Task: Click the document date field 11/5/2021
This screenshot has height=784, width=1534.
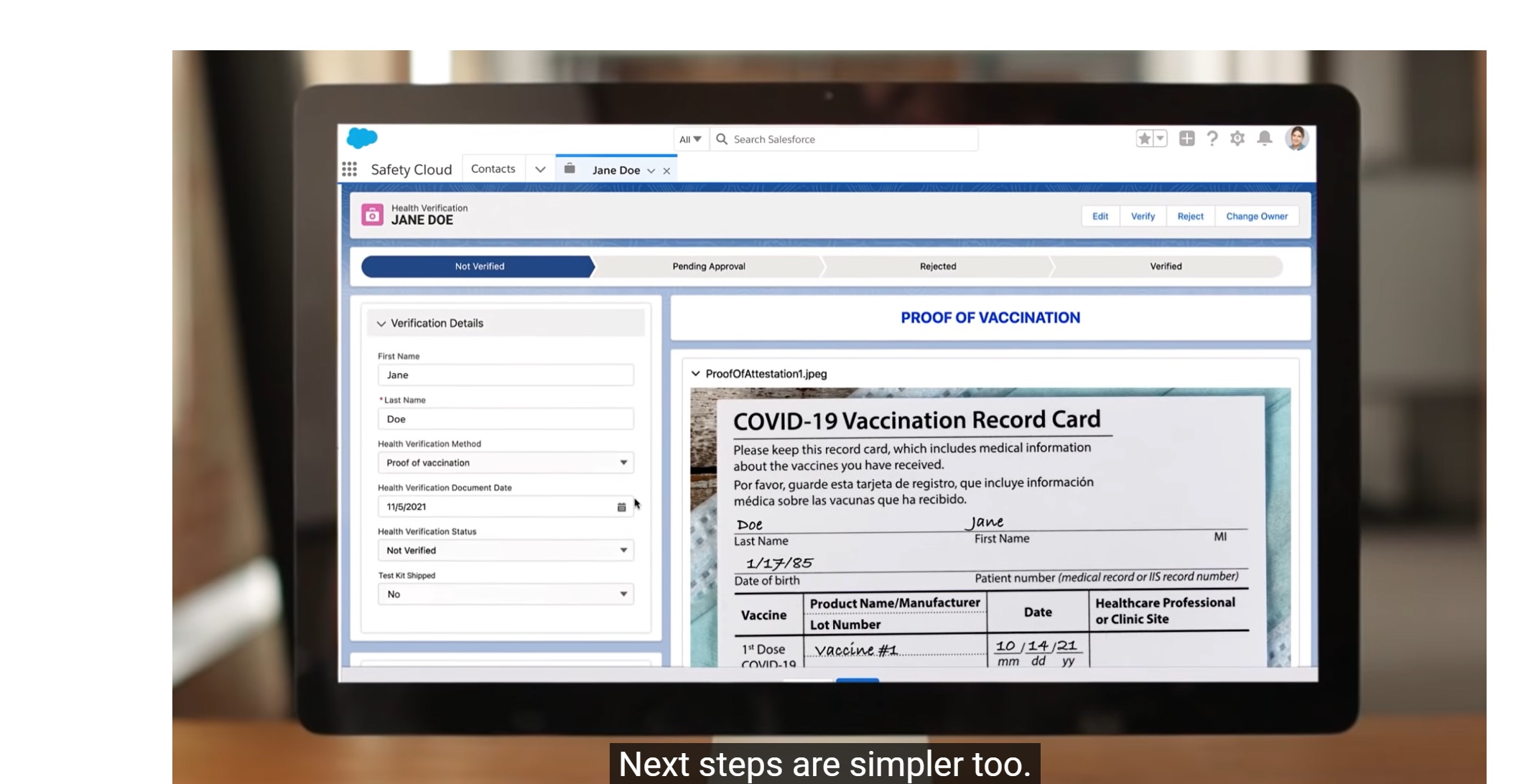Action: tap(506, 507)
